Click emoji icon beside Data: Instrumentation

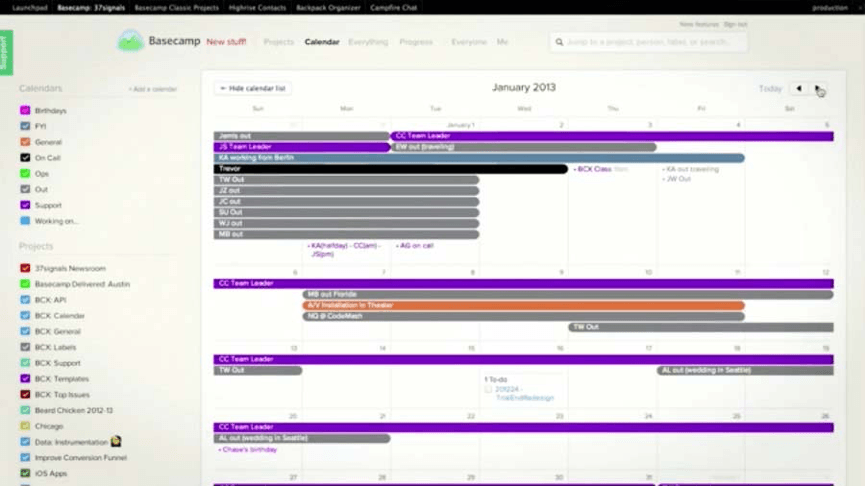pyautogui.click(x=116, y=441)
